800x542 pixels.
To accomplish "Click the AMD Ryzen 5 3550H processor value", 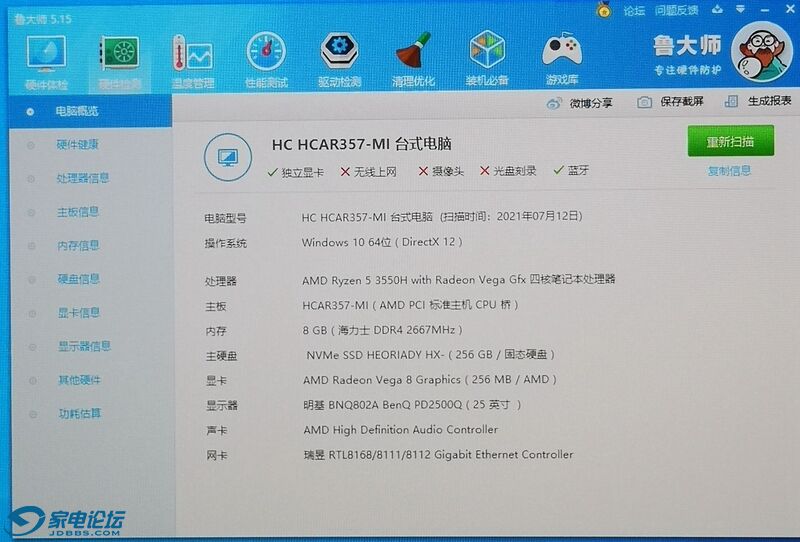I will [x=459, y=280].
